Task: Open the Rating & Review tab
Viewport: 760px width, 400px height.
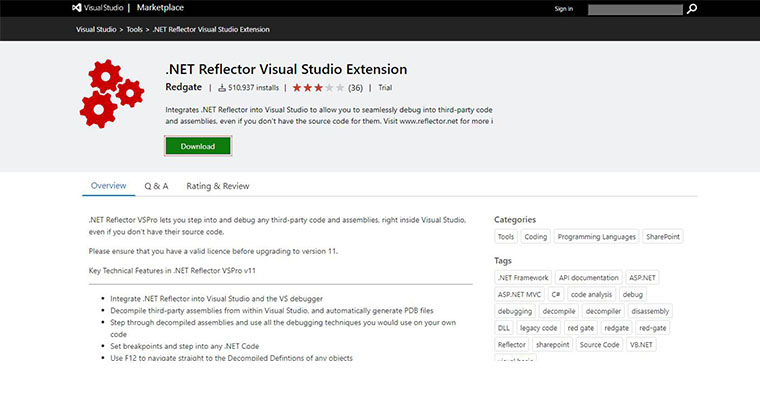Action: click(218, 186)
